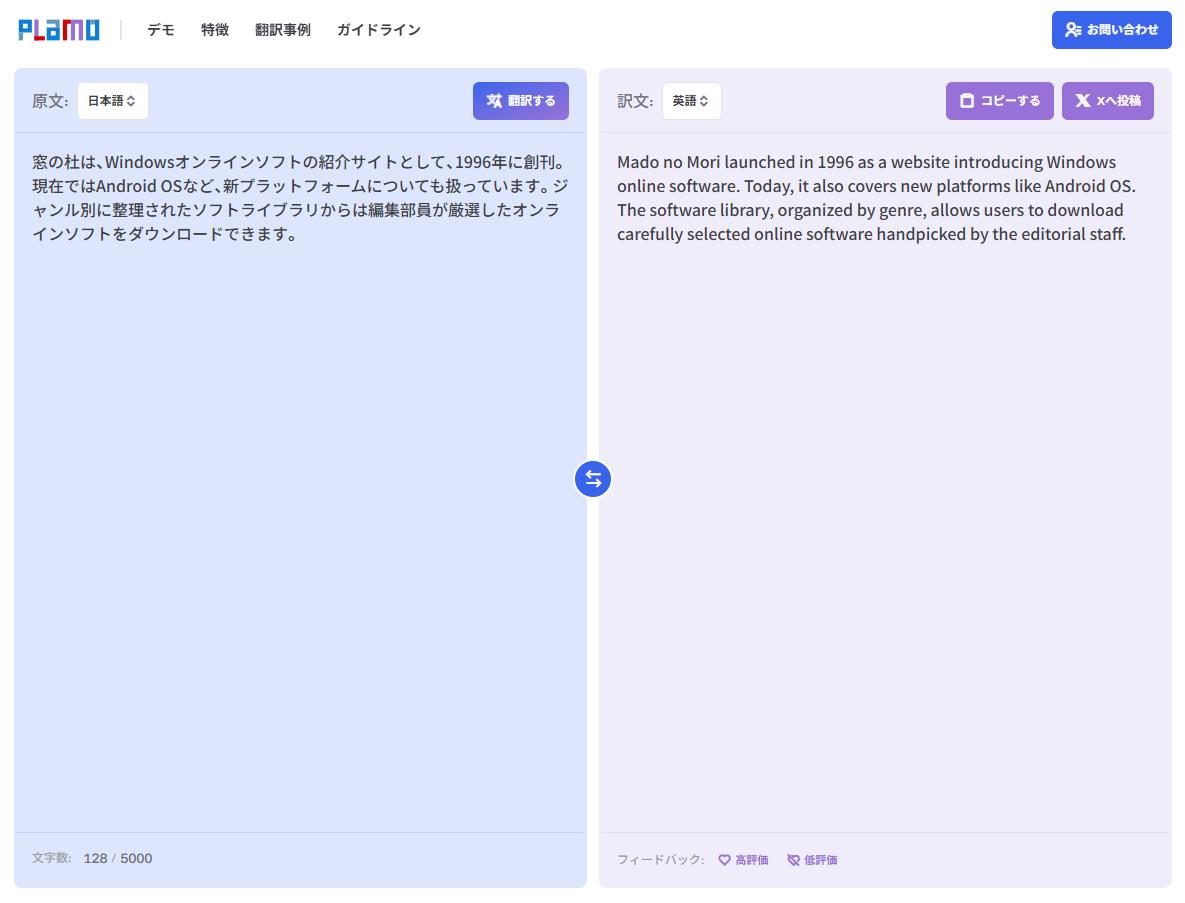
Task: Click the X icon on the Xへ投稿 button
Action: (1082, 100)
